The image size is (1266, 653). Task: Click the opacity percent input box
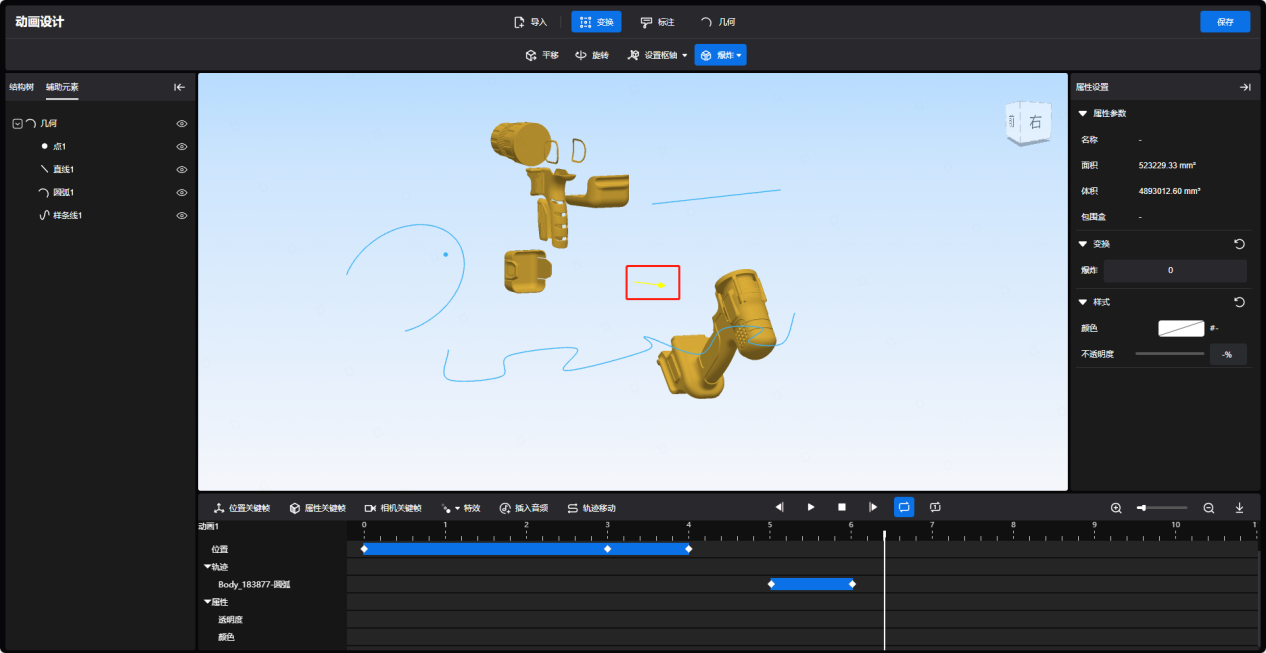(1228, 354)
